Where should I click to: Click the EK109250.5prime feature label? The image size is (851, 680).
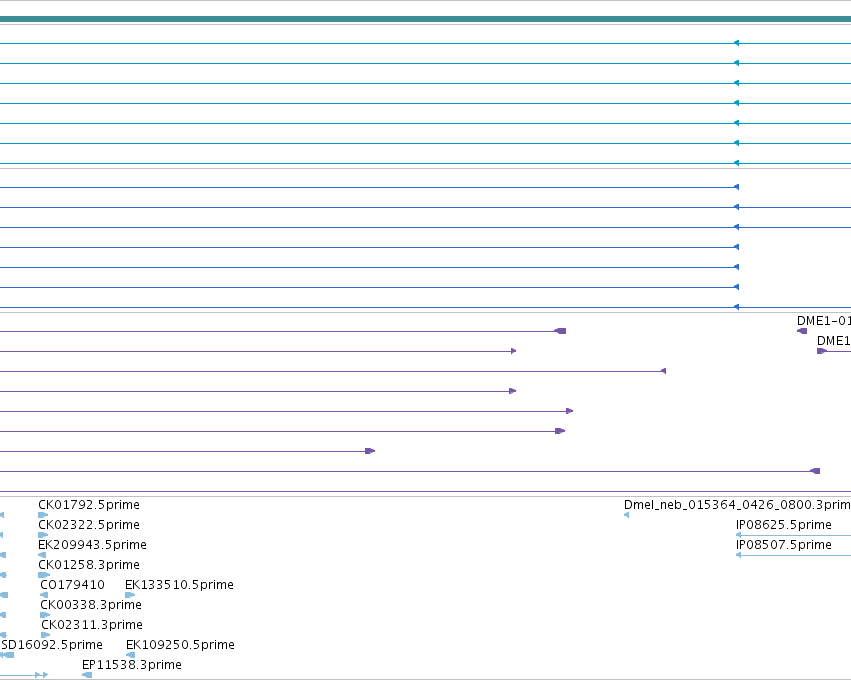[x=180, y=645]
